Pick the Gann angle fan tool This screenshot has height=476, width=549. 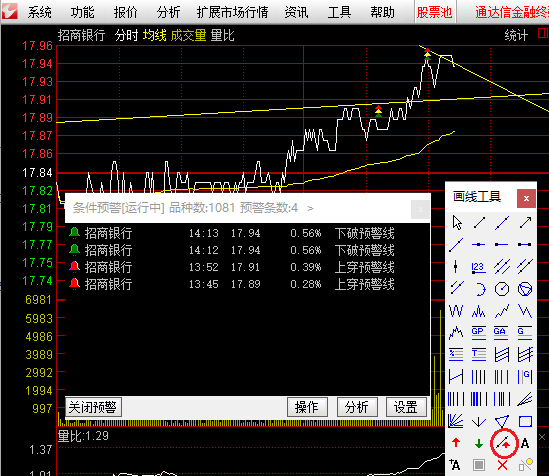[456, 421]
